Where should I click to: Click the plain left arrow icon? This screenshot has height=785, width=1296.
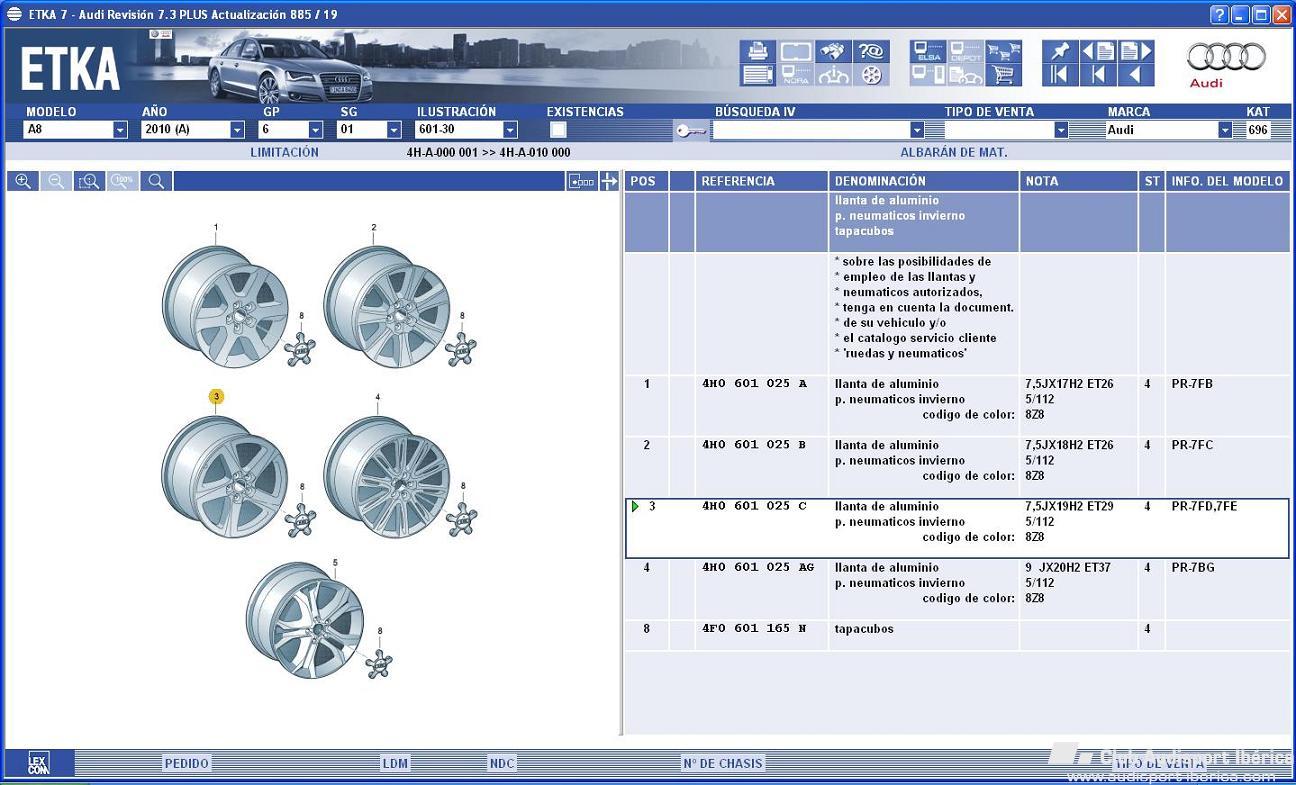coord(1136,75)
